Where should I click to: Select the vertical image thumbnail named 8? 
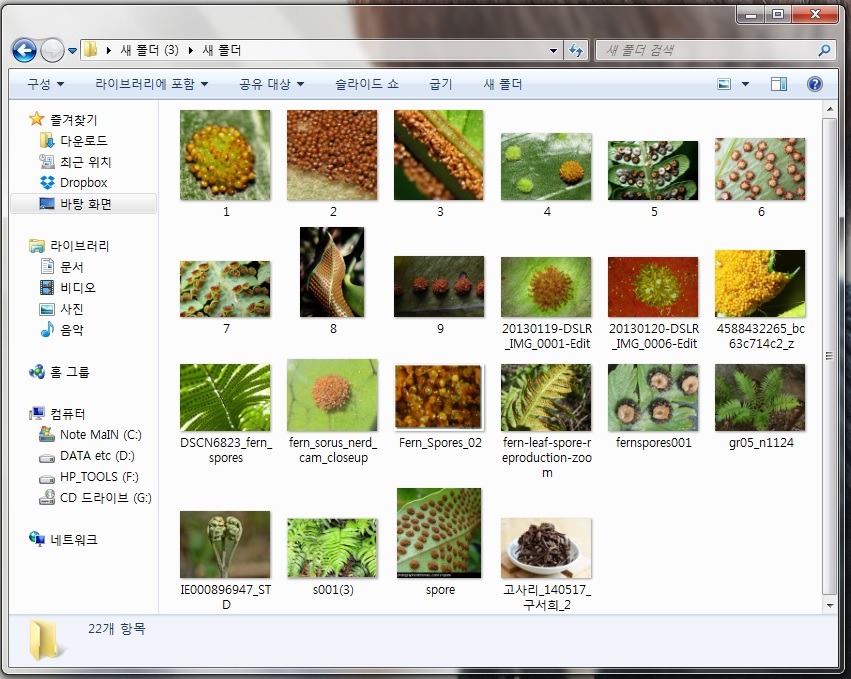coord(332,272)
